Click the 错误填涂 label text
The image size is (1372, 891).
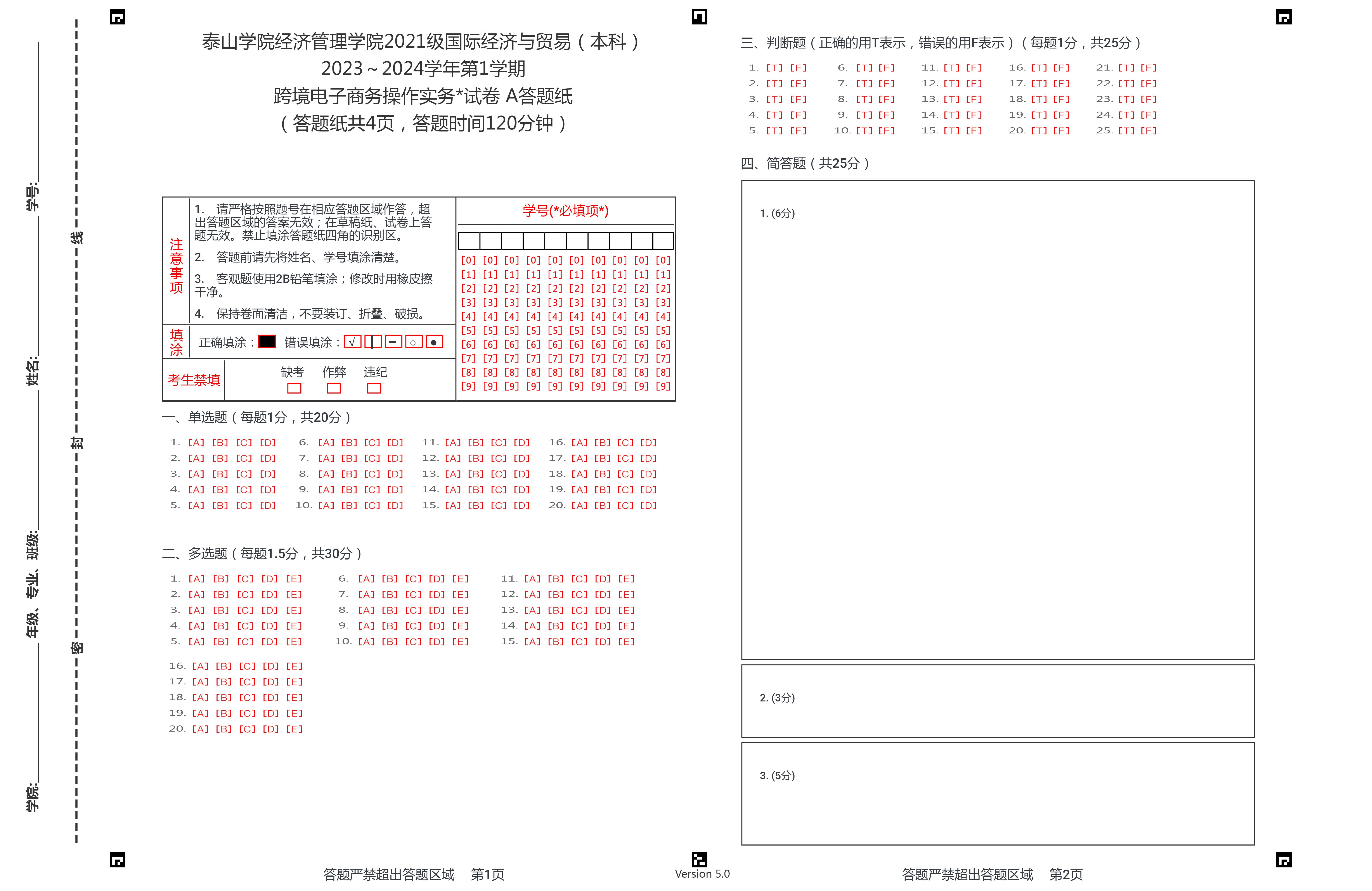(312, 342)
